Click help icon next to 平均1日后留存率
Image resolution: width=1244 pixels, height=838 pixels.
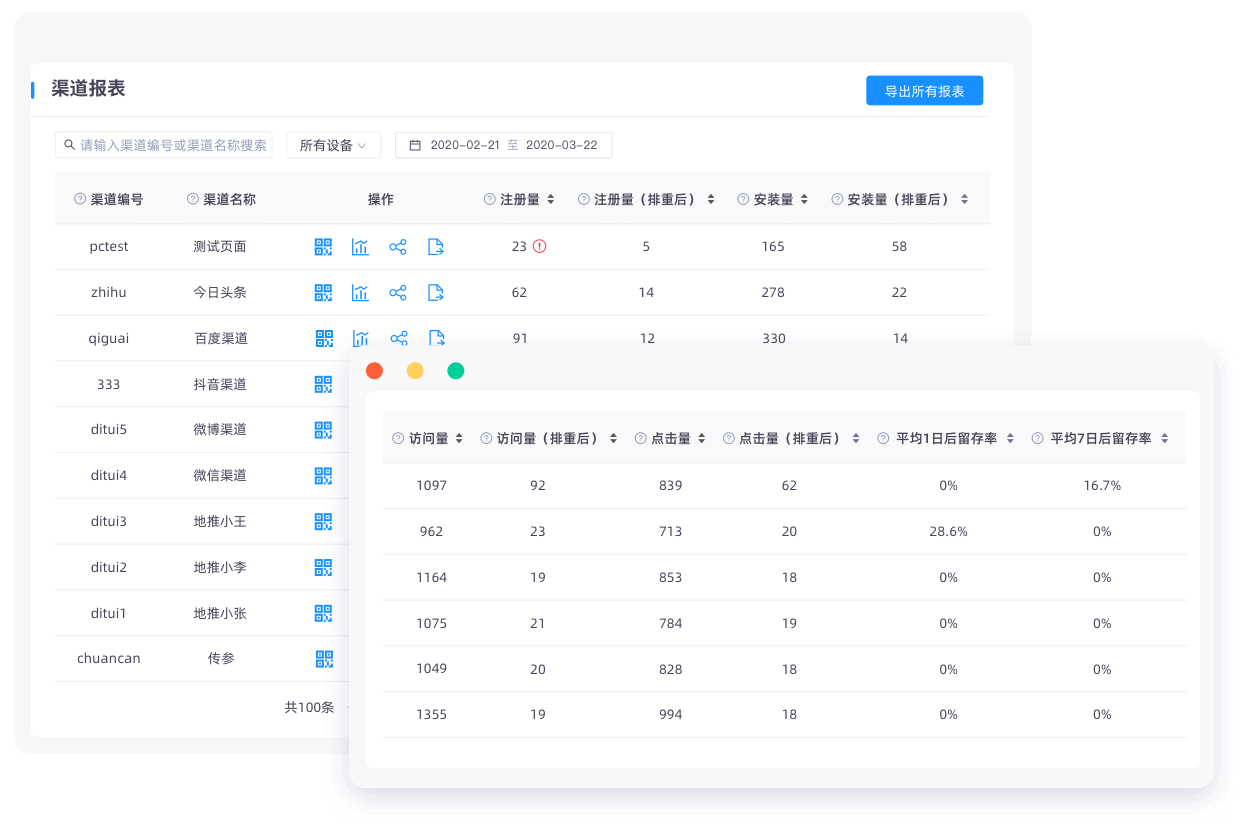(x=883, y=438)
